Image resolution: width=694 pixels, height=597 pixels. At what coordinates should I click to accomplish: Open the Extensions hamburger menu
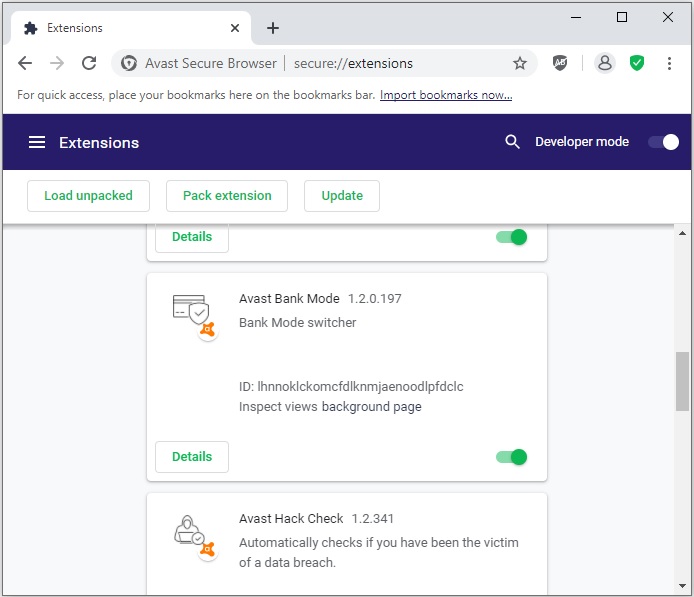pos(37,143)
